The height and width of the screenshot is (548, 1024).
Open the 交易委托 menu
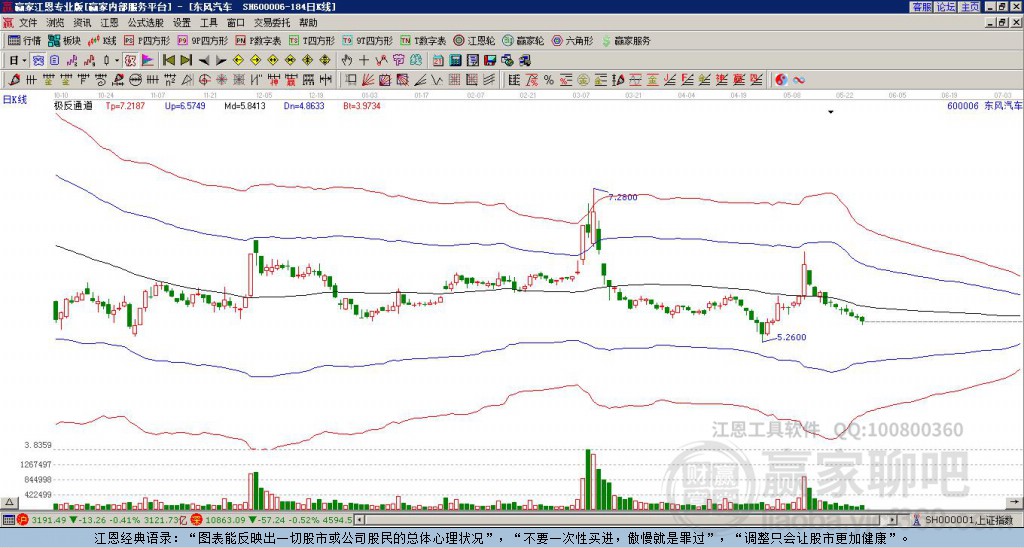point(272,23)
